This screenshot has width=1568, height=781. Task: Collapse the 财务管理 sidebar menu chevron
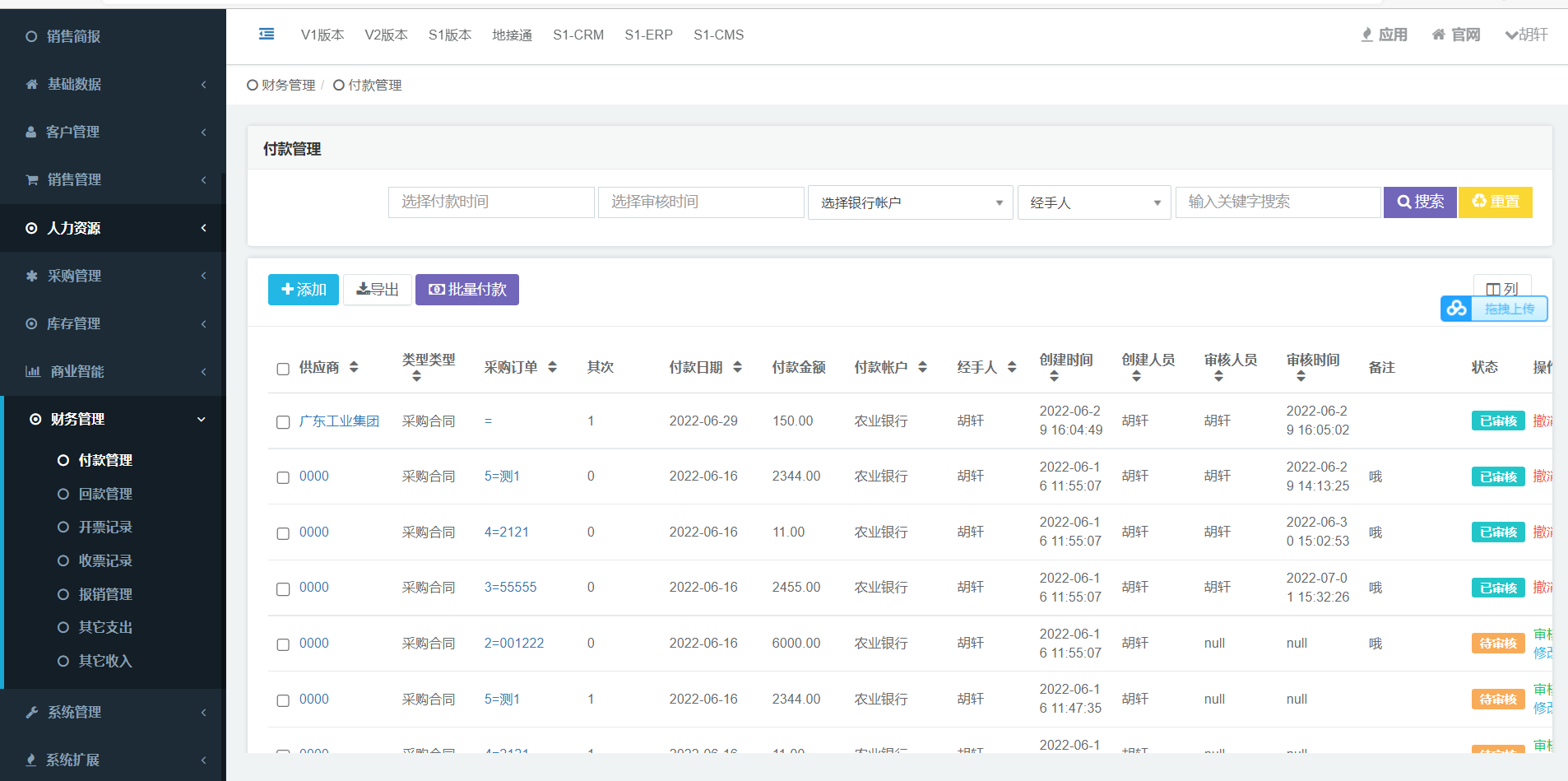(202, 419)
